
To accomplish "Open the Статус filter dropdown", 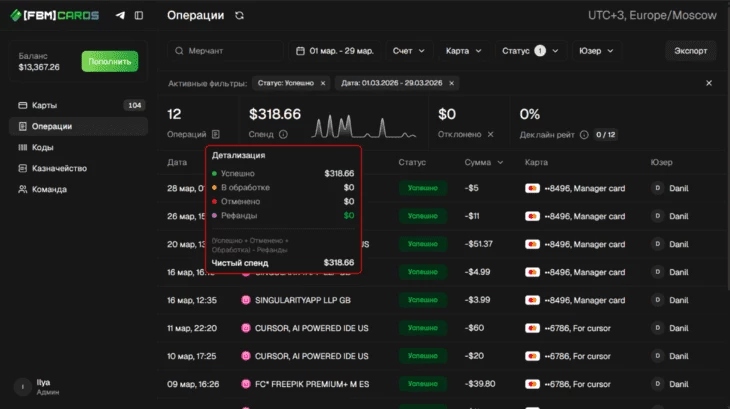I will tap(529, 50).
